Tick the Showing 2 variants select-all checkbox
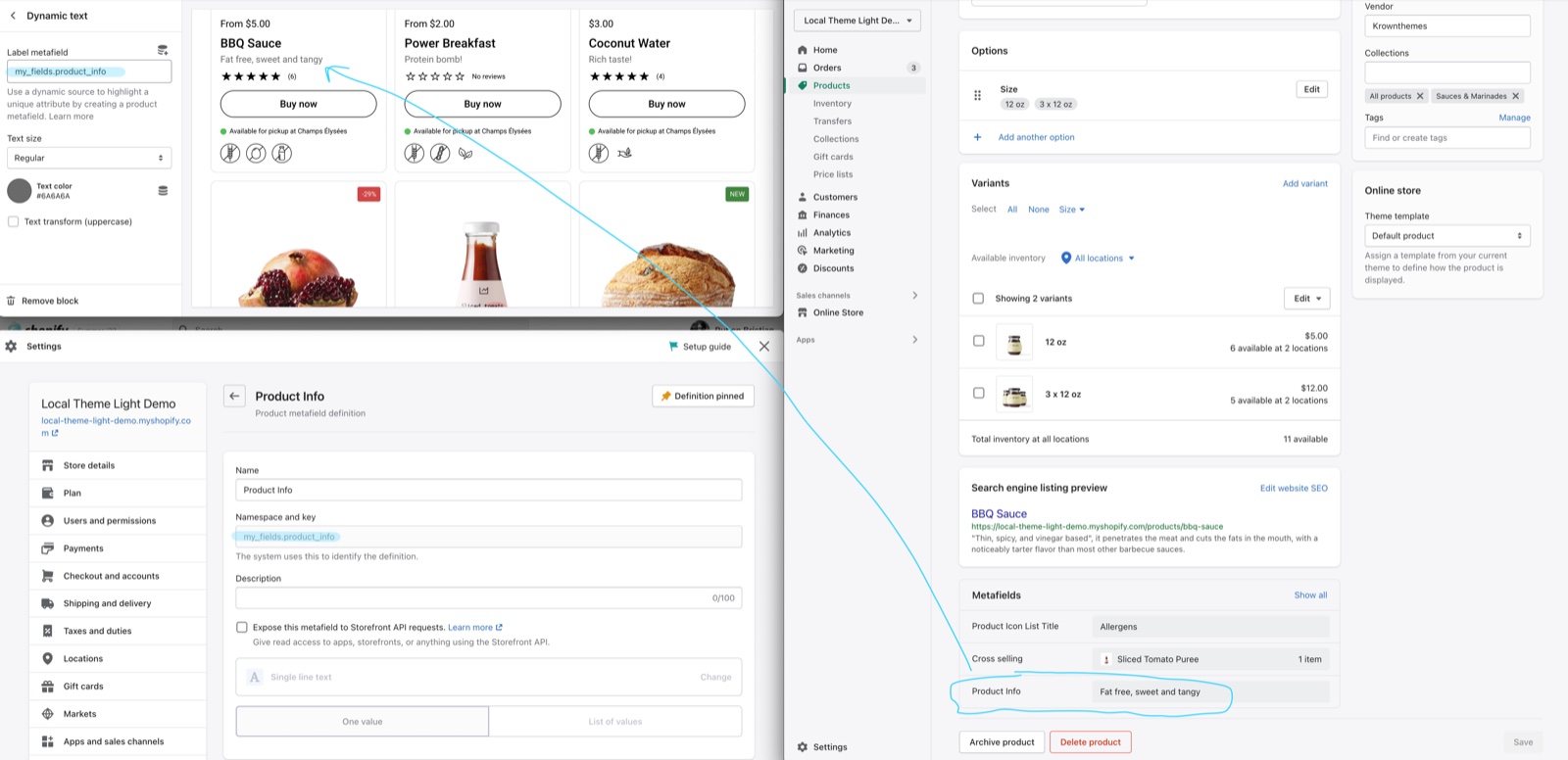 (x=978, y=298)
